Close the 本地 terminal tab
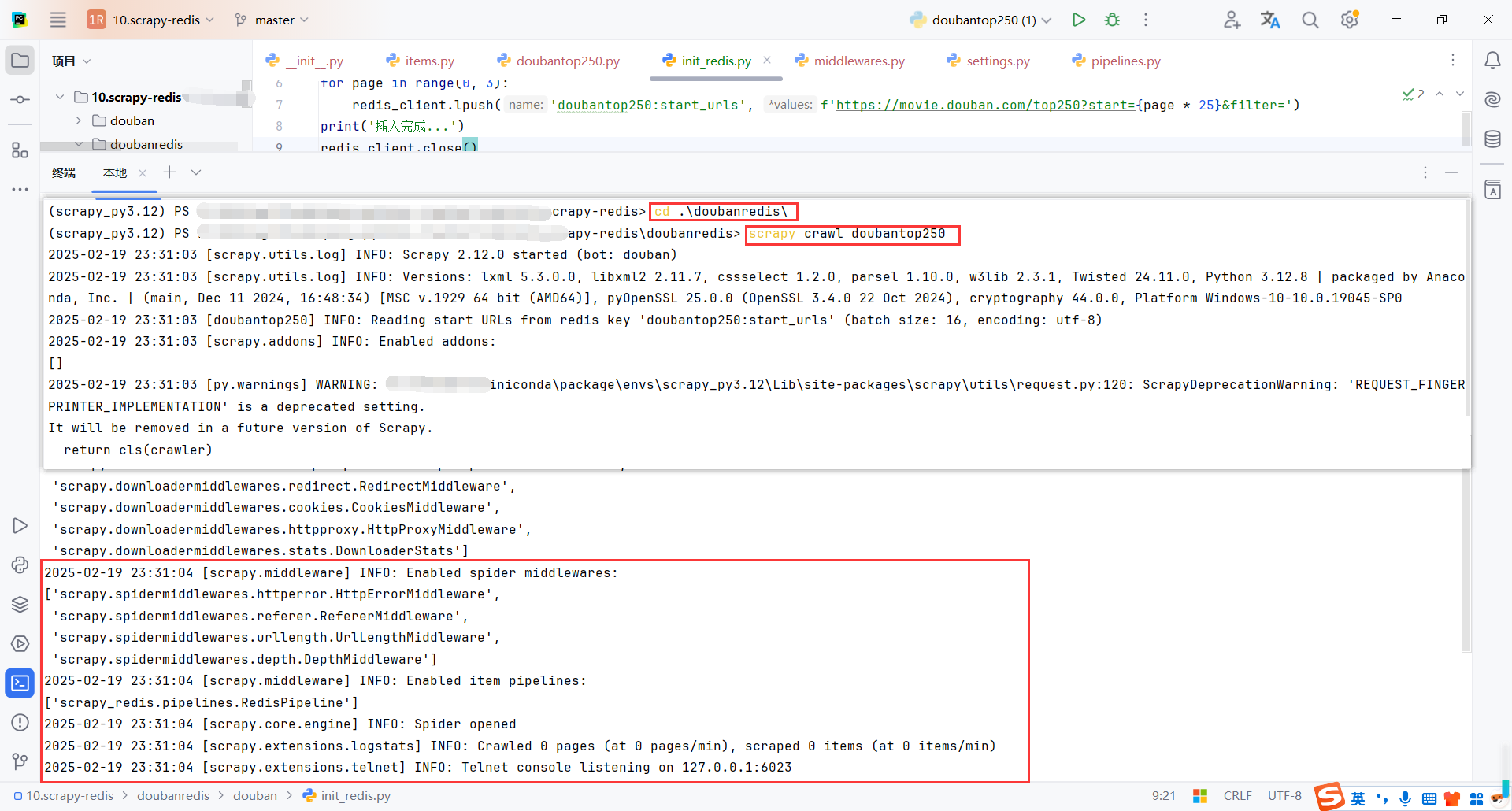The height and width of the screenshot is (811, 1512). pyautogui.click(x=143, y=173)
